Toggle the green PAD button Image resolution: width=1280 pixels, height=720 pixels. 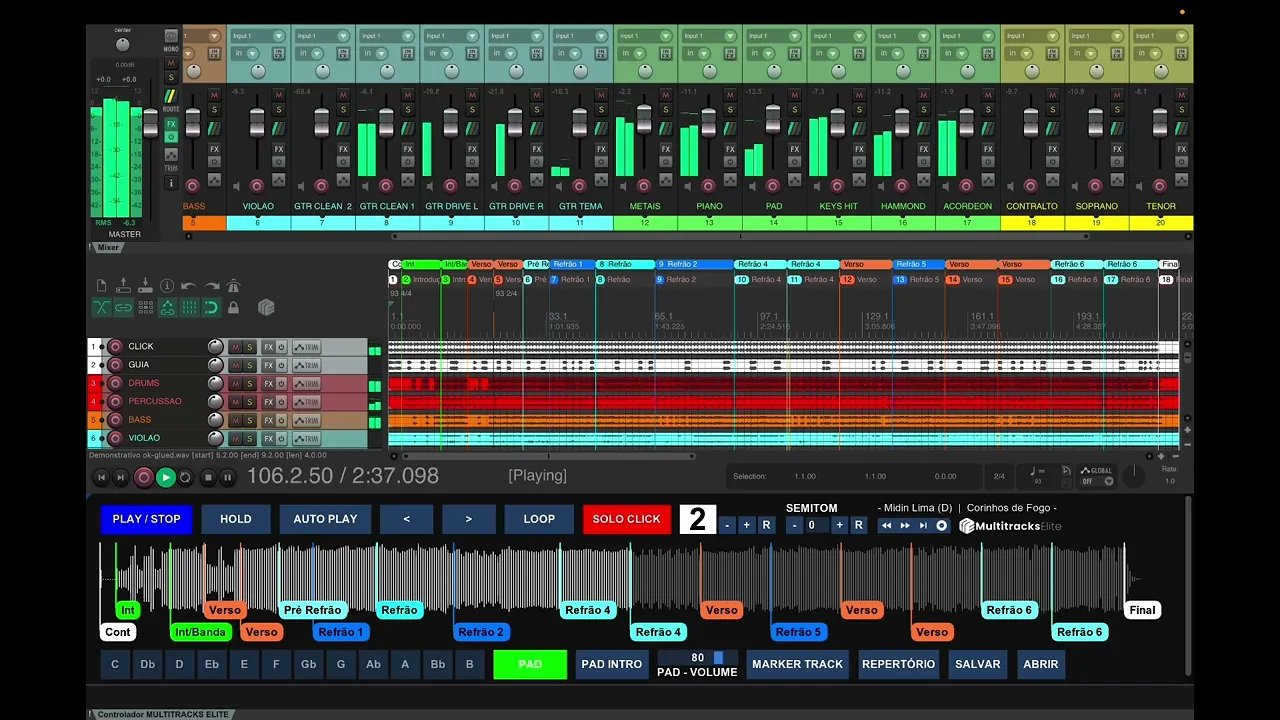(530, 664)
